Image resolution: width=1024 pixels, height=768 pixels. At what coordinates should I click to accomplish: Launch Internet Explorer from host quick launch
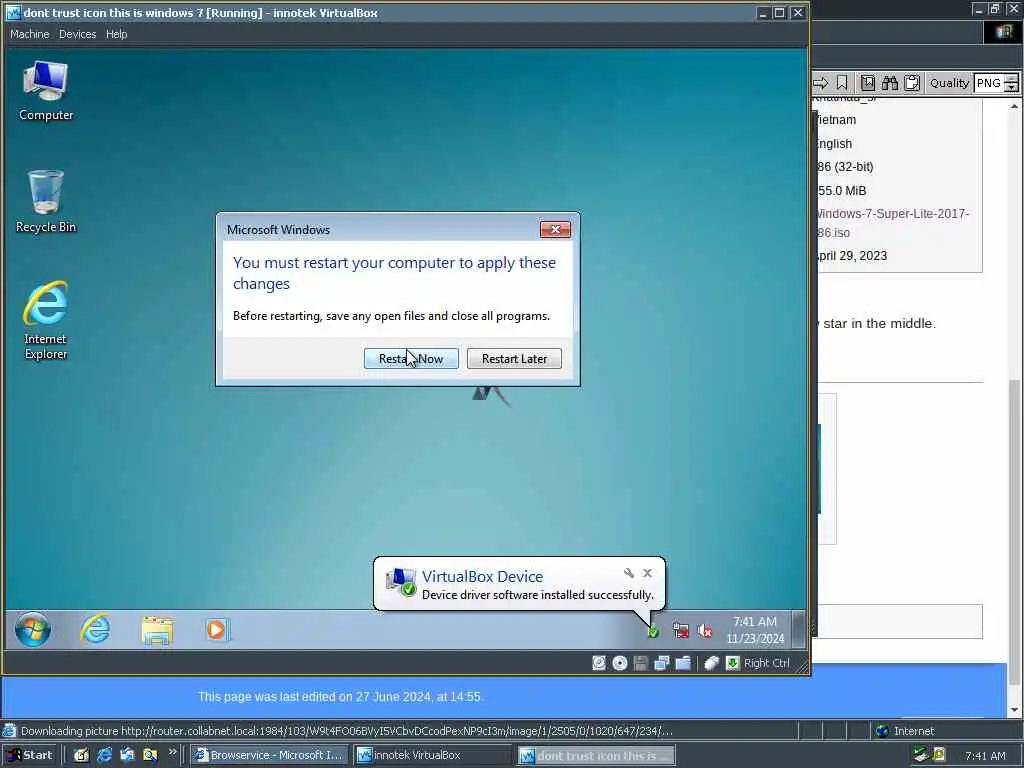click(104, 755)
